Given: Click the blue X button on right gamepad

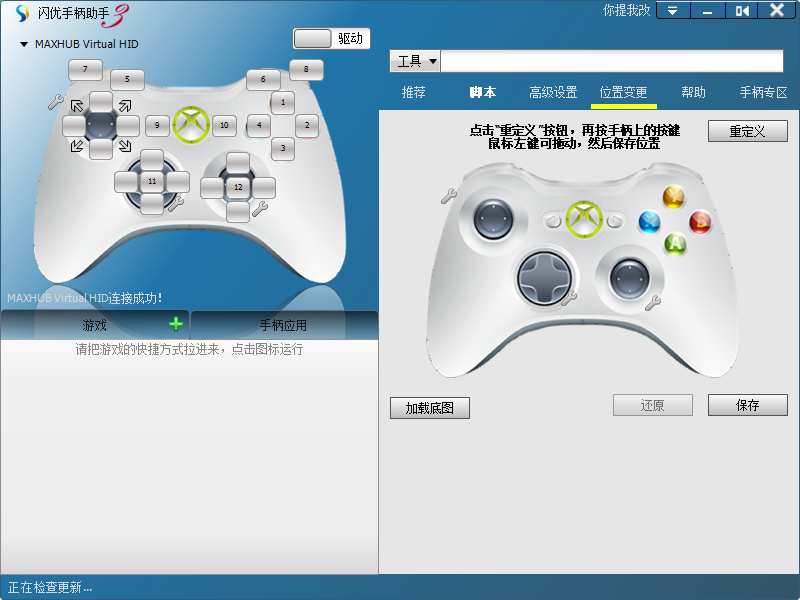Looking at the screenshot, I should coord(649,222).
